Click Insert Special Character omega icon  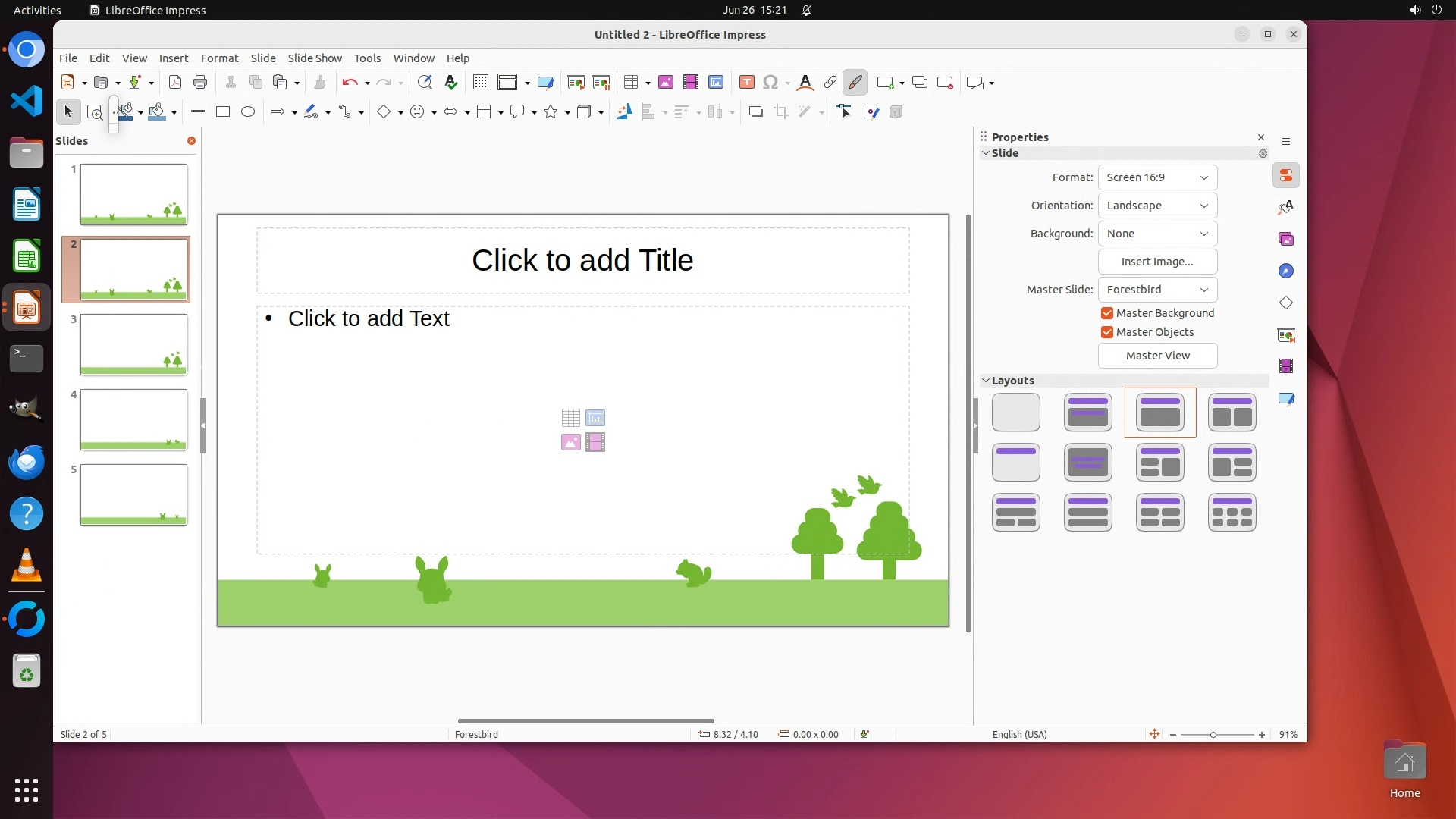(x=770, y=83)
